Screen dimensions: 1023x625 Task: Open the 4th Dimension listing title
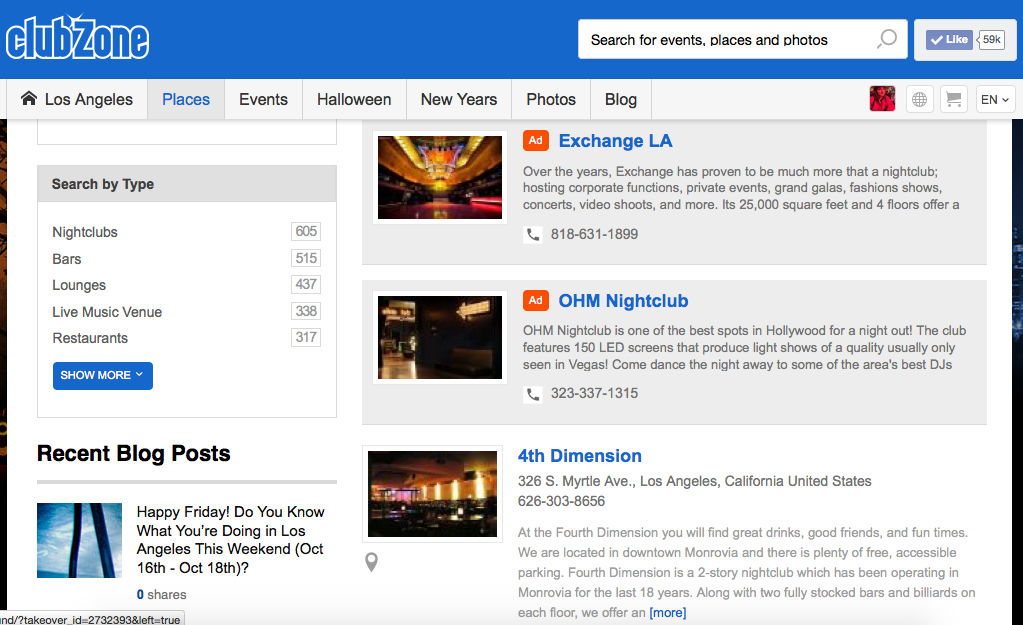tap(579, 456)
